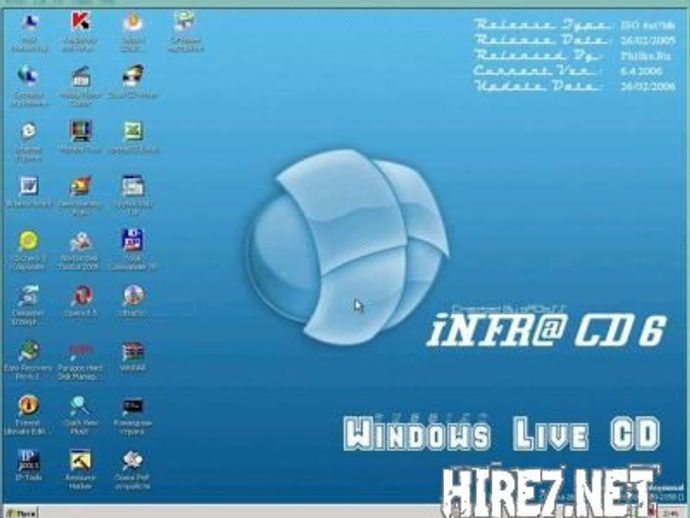Launch the disk doctor icon beside CDCheck
Viewport: 690px width, 518px height.
click(81, 240)
